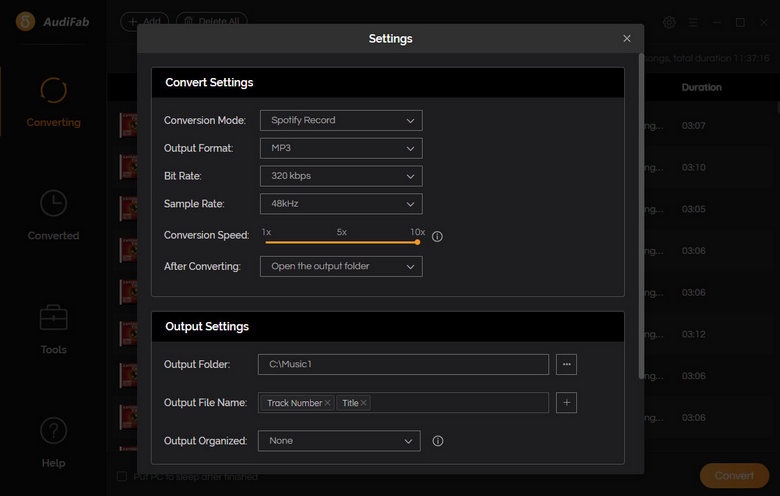
Task: Click the Output Organized info icon
Action: pos(438,441)
